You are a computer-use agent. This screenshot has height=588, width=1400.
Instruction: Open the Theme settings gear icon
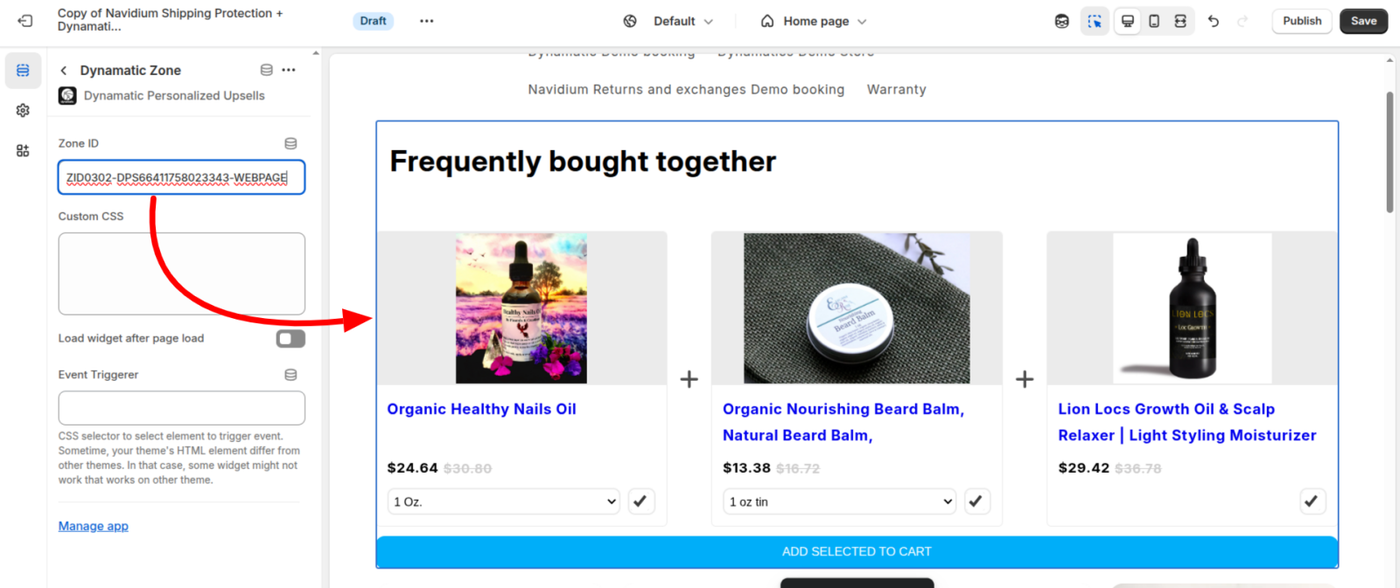(x=23, y=111)
